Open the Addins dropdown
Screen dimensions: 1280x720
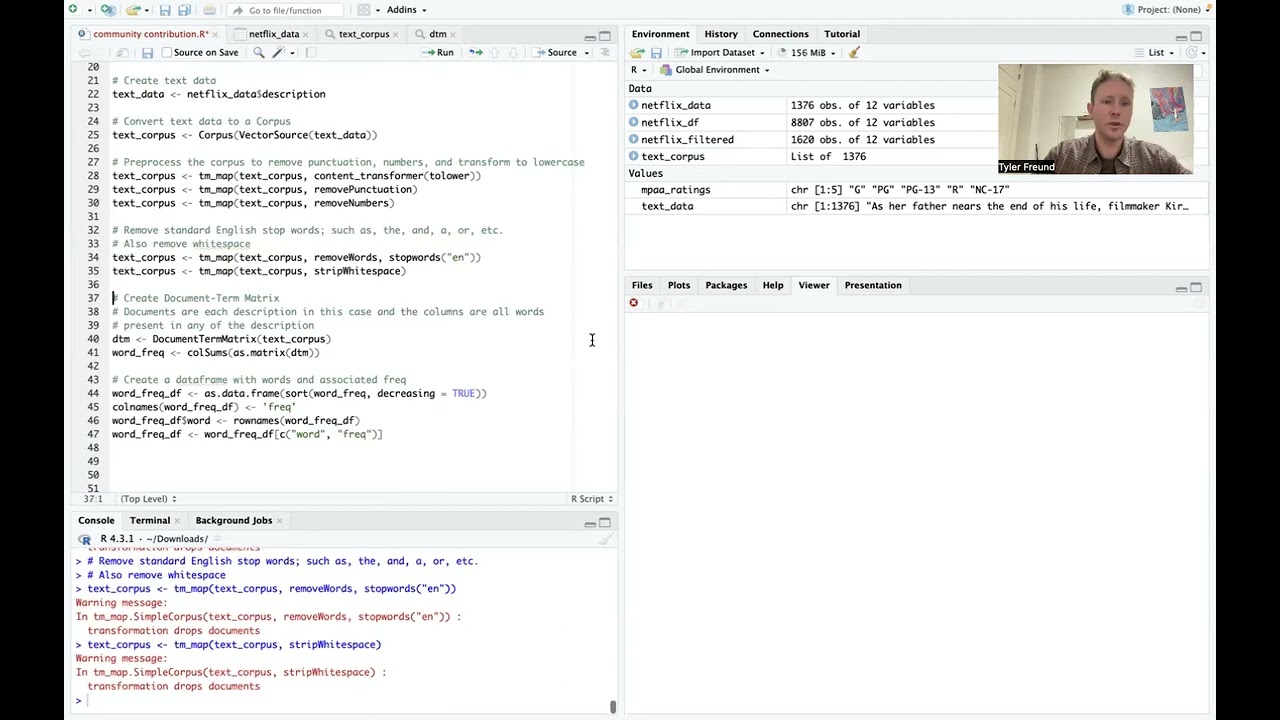406,10
